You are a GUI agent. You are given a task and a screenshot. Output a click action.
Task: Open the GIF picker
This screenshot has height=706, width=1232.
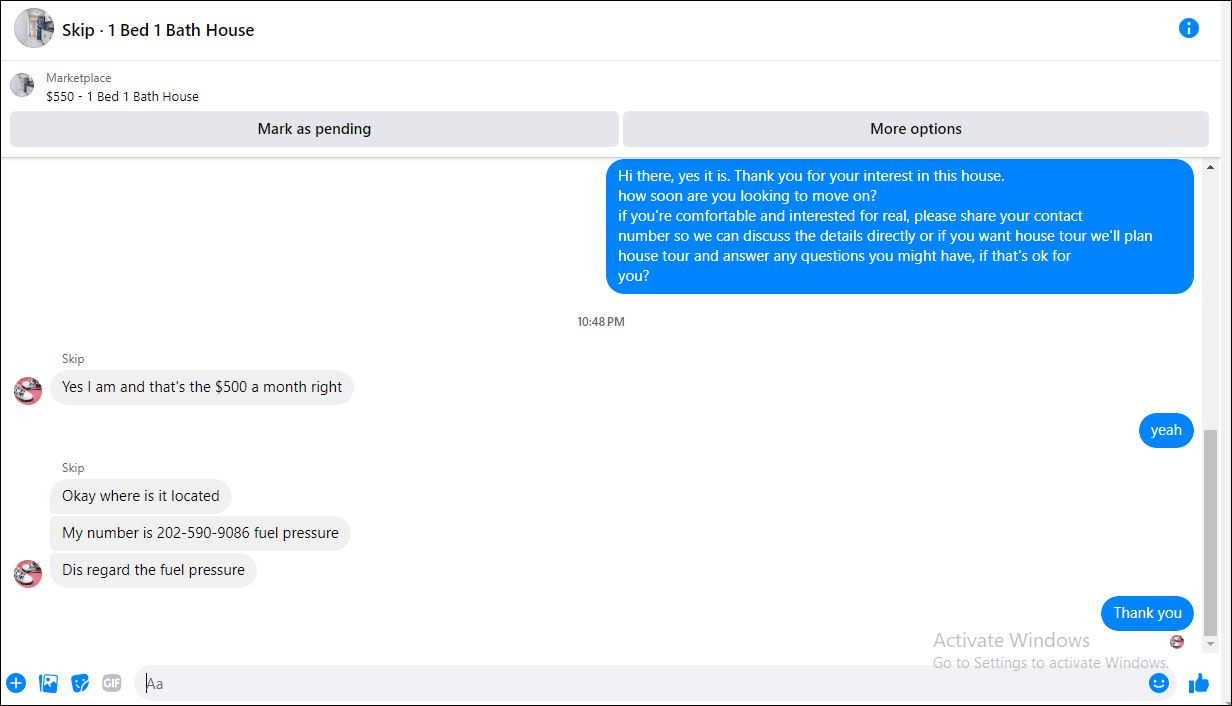point(112,684)
